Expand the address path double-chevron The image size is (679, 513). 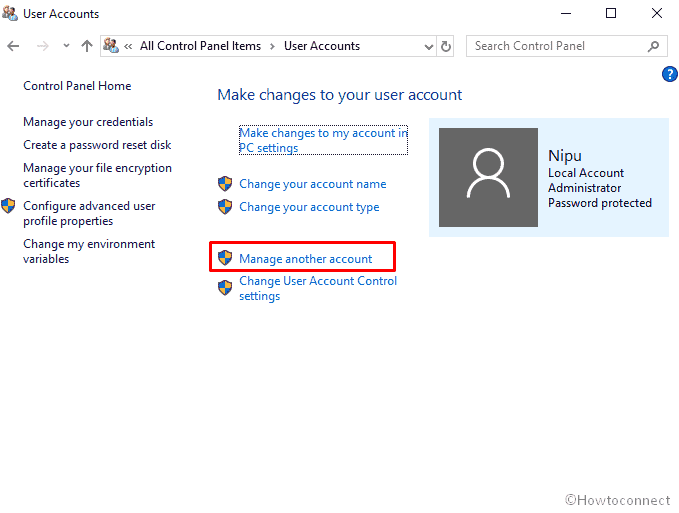point(128,46)
